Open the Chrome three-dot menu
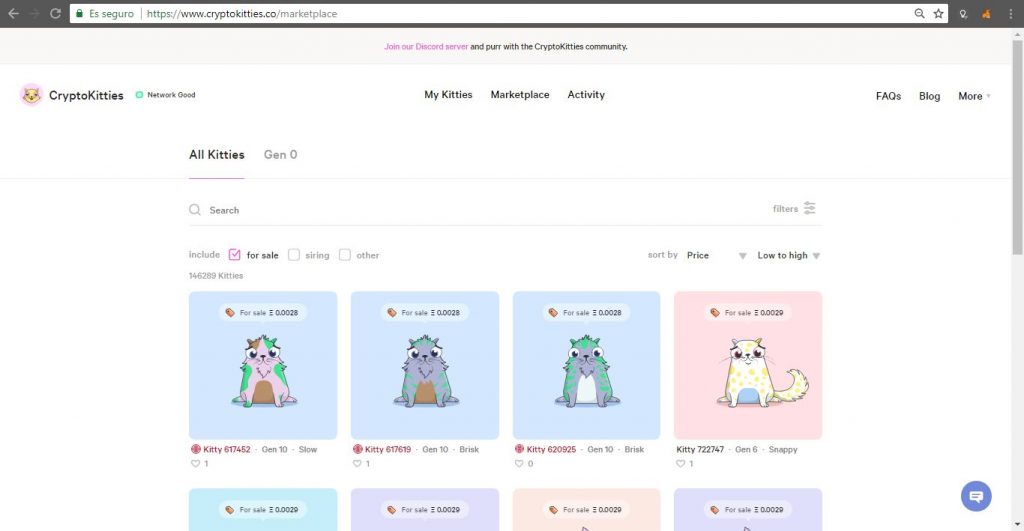 [x=1010, y=14]
